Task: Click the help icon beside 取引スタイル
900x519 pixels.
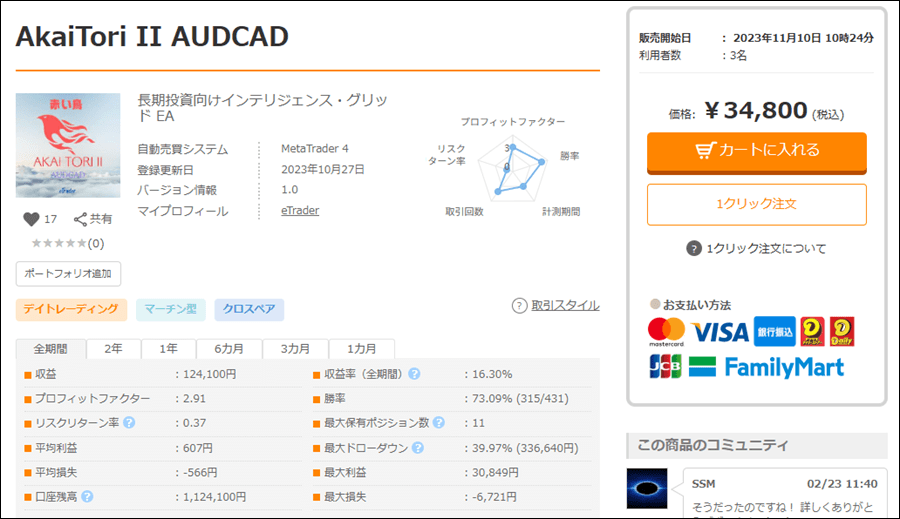Action: tap(519, 306)
